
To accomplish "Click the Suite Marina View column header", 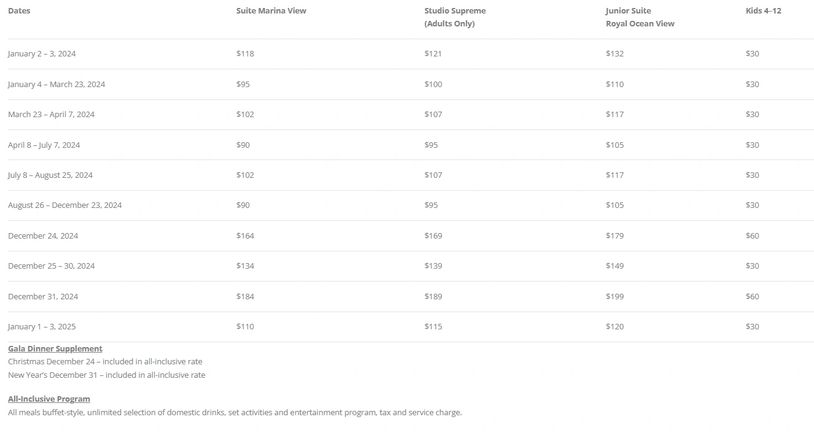I will (271, 11).
